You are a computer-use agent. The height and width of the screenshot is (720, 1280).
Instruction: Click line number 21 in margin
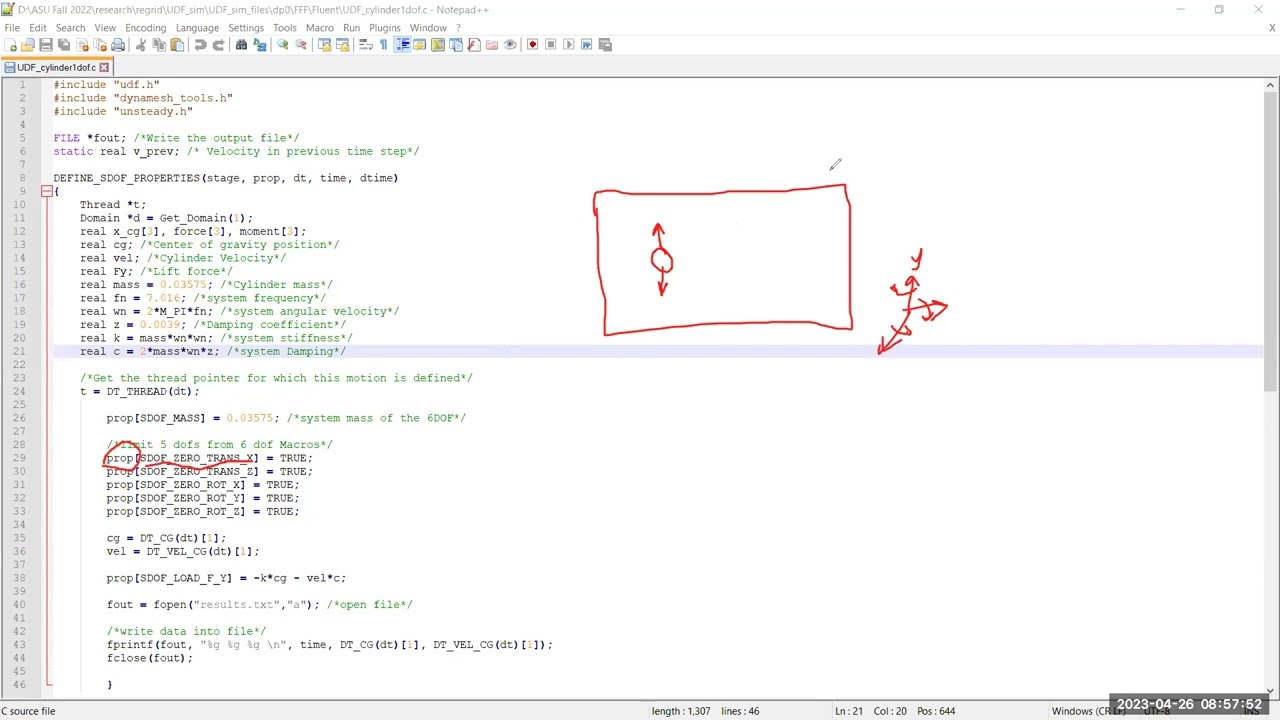point(19,351)
